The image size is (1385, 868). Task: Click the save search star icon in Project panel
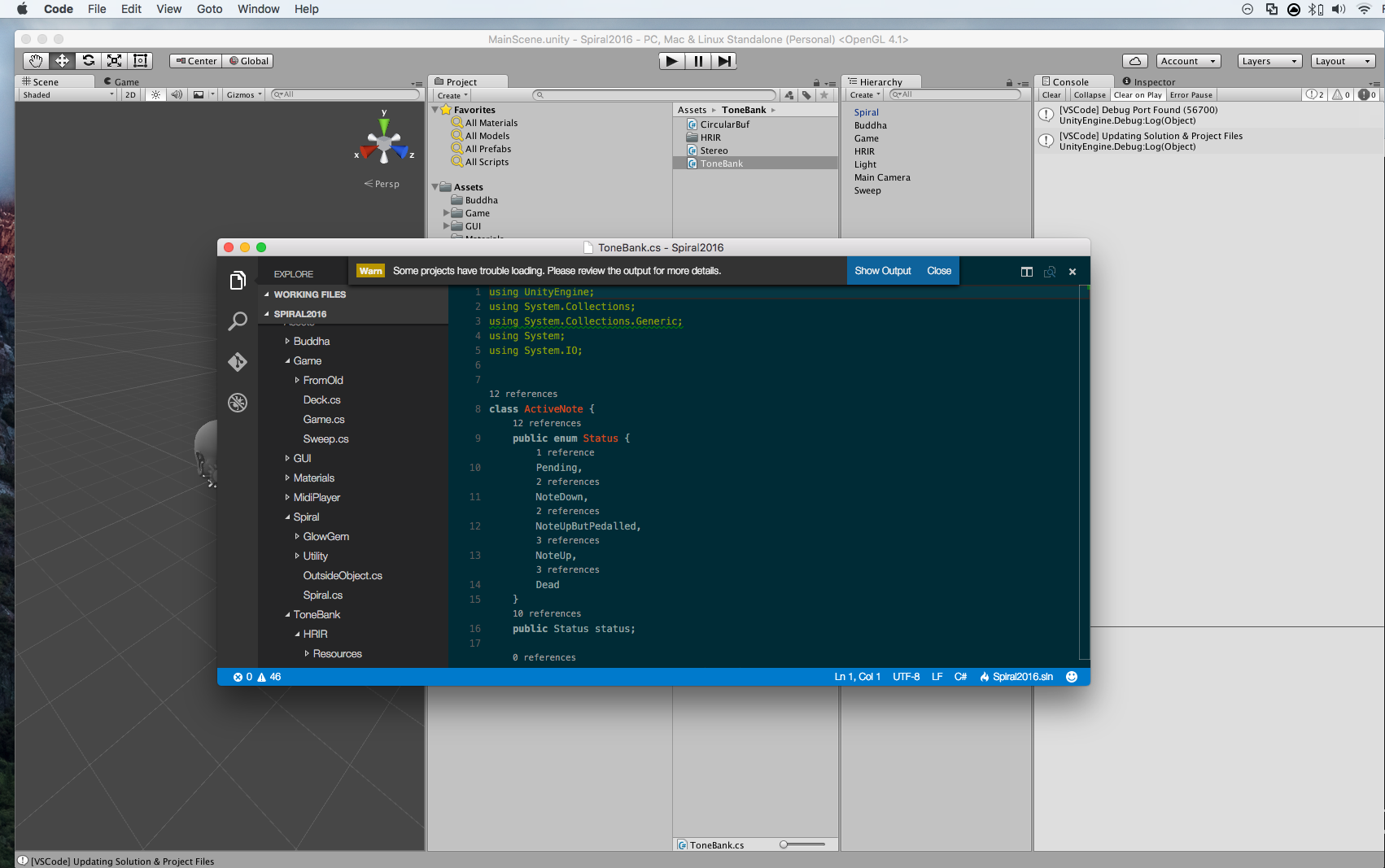click(824, 95)
